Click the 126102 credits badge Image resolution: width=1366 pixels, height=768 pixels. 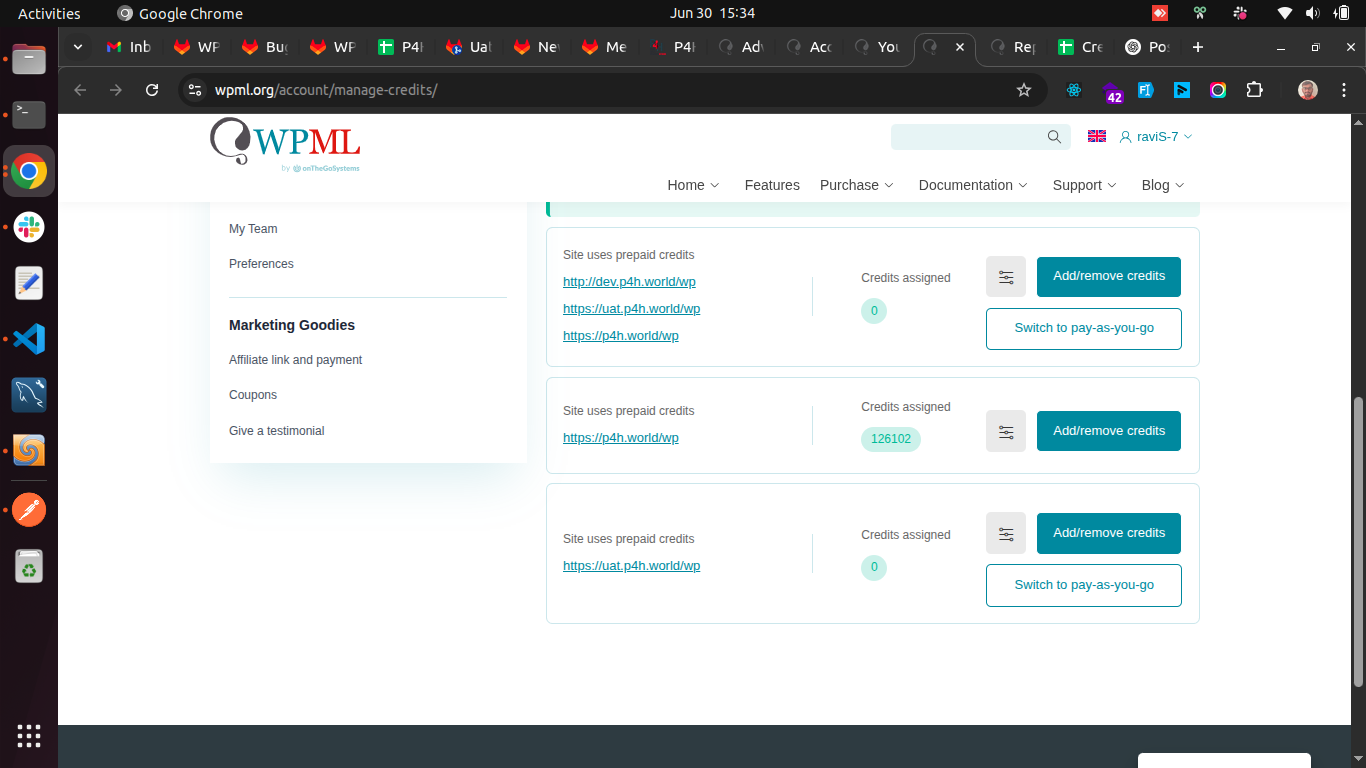(891, 439)
